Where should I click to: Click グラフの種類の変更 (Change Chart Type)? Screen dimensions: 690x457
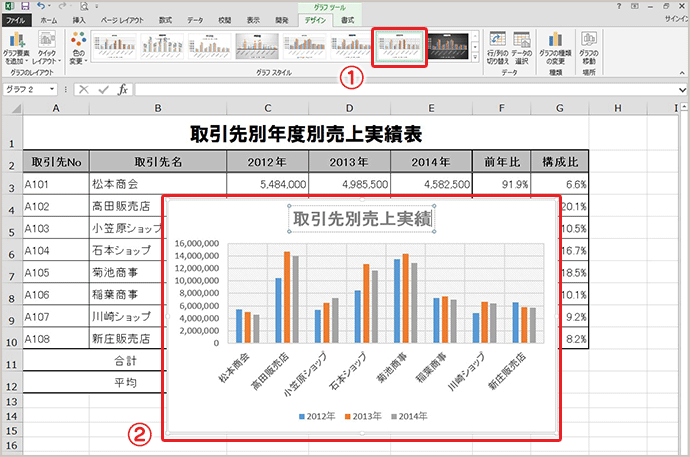pyautogui.click(x=555, y=47)
